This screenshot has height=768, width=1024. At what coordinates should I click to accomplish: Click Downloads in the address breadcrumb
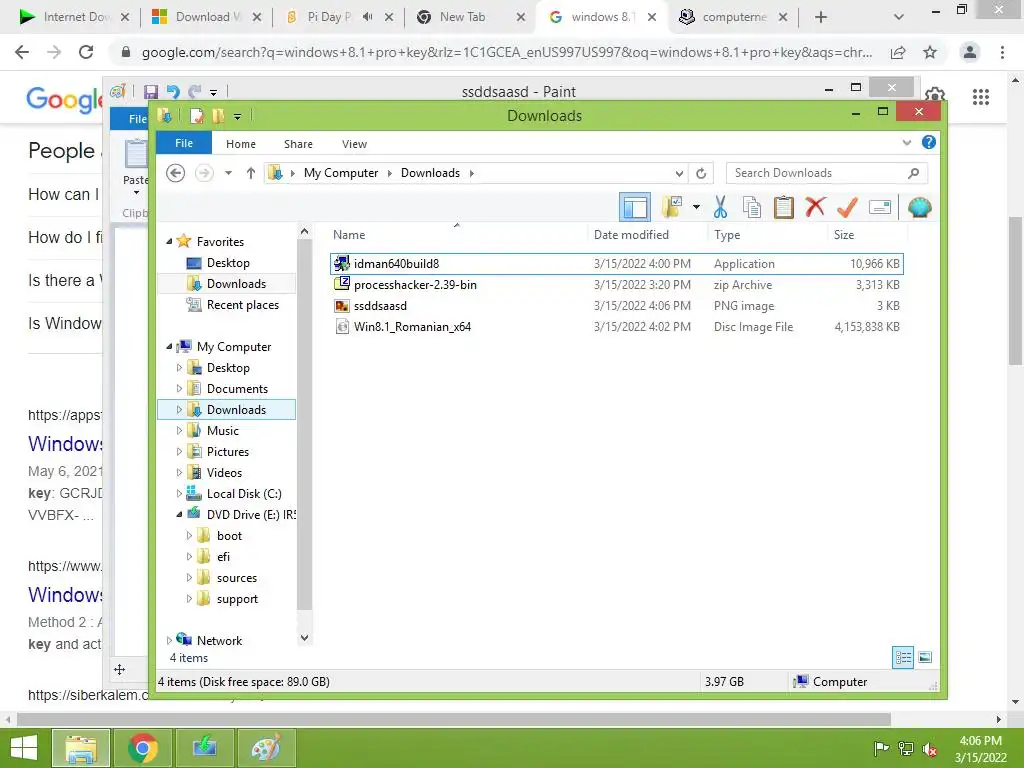430,173
